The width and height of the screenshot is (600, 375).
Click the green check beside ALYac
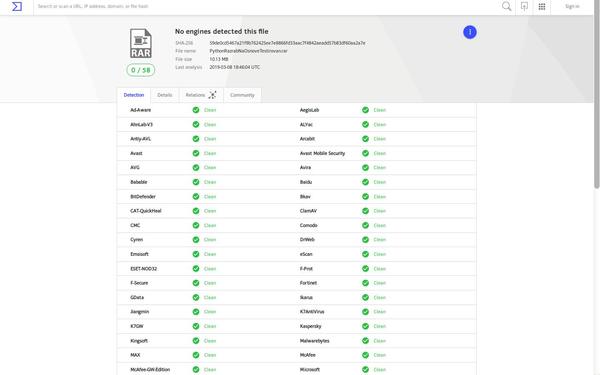coord(365,124)
